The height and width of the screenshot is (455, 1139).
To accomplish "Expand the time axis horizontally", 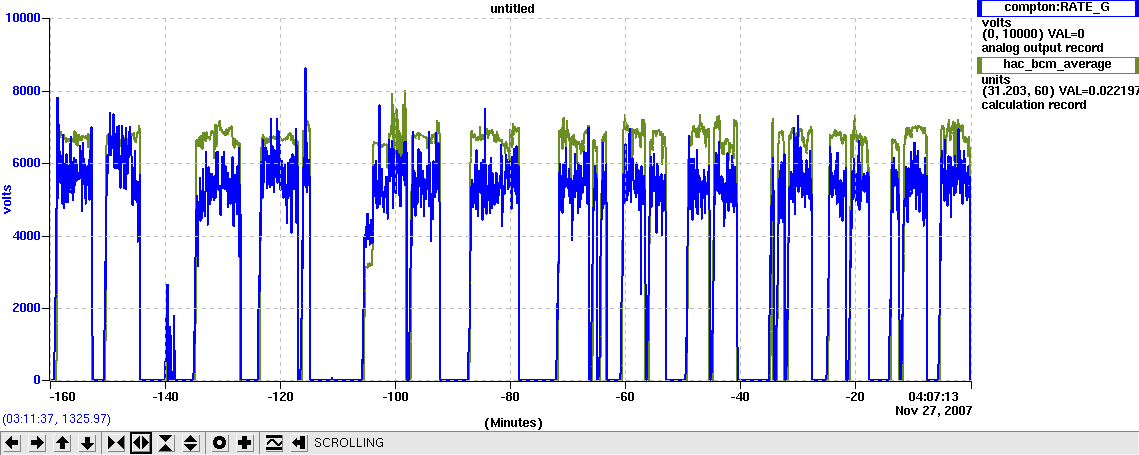I will 141,443.
